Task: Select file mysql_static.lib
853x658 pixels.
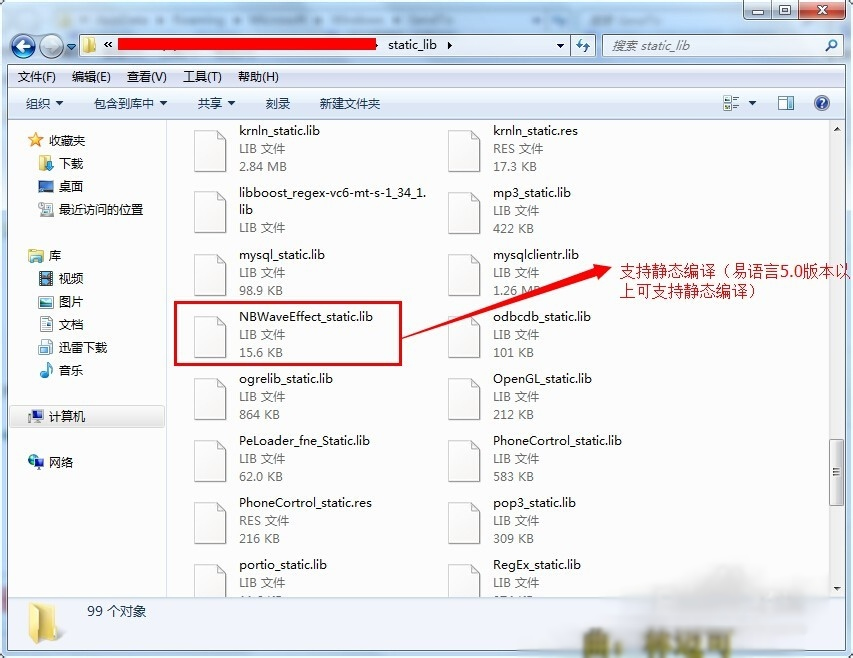Action: 281,254
